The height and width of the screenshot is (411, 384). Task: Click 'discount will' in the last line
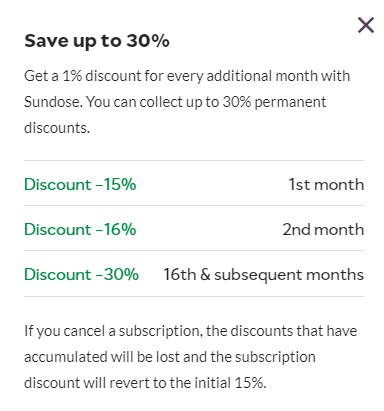[x=65, y=383]
